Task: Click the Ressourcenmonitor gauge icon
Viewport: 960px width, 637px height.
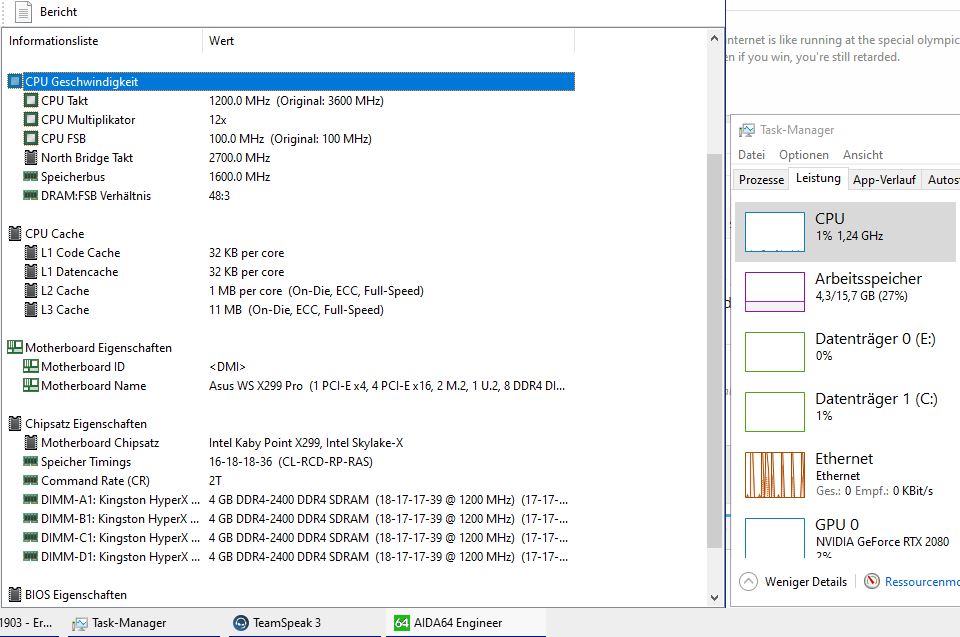Action: [872, 581]
